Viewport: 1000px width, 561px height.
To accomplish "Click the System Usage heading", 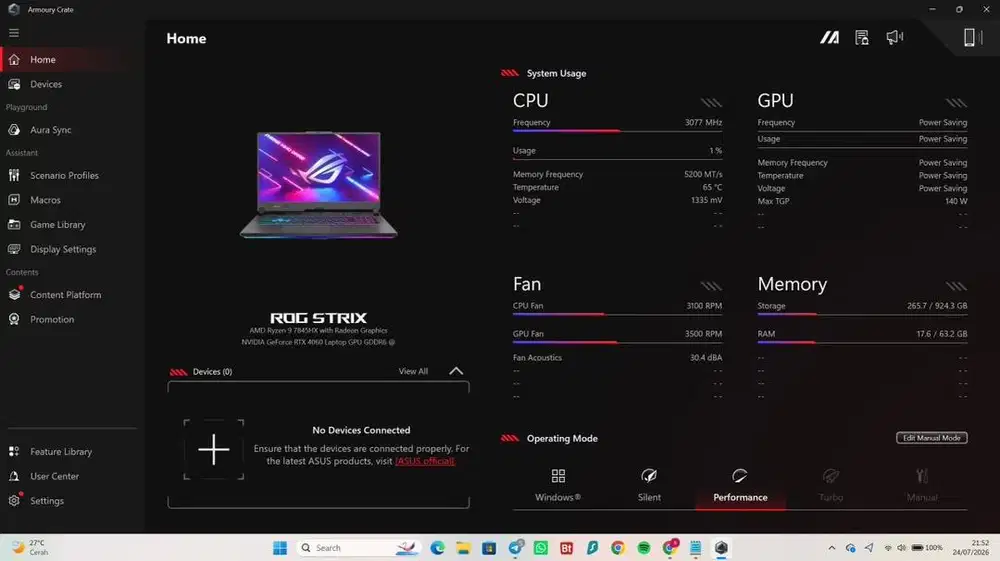I will pyautogui.click(x=556, y=73).
